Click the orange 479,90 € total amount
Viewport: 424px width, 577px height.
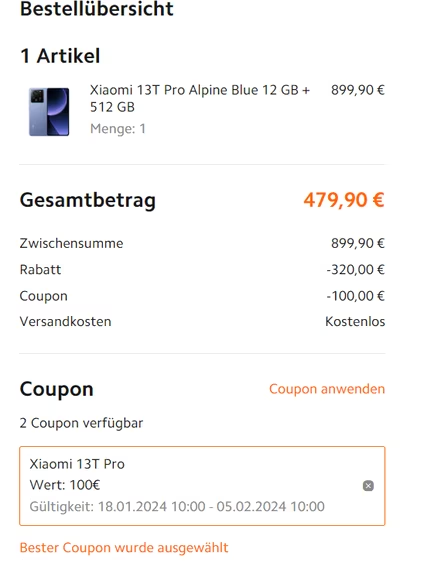coord(344,200)
